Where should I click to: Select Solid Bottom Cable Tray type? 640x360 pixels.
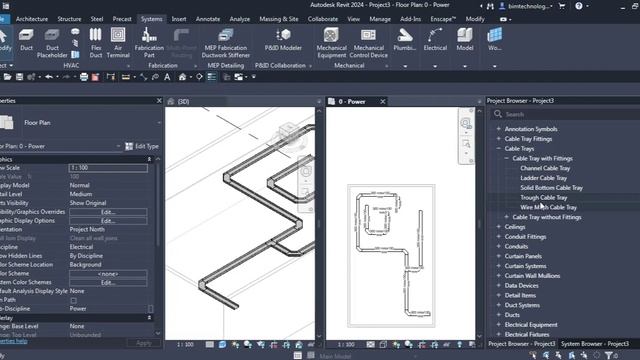click(x=551, y=187)
